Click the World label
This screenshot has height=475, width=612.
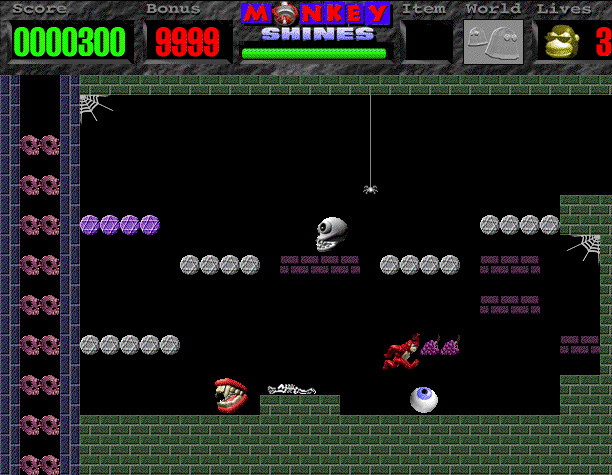(493, 9)
